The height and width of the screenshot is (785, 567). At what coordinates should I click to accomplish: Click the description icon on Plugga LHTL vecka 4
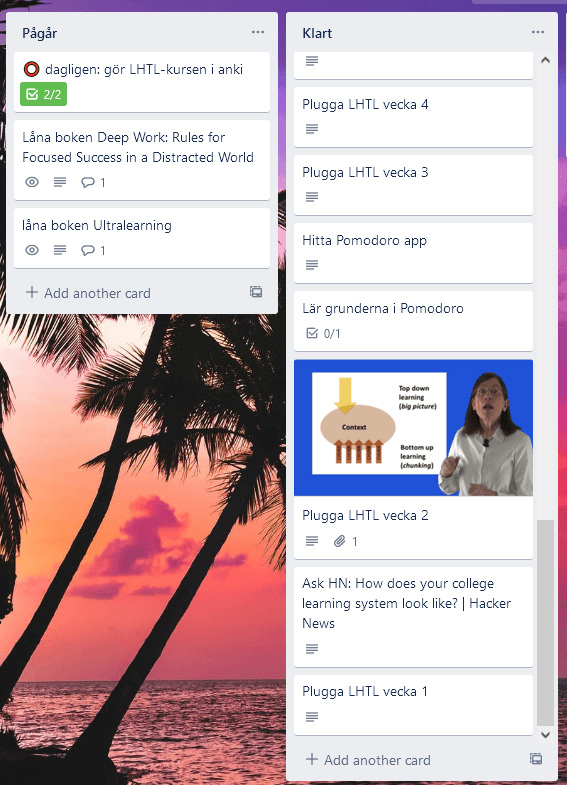point(312,129)
